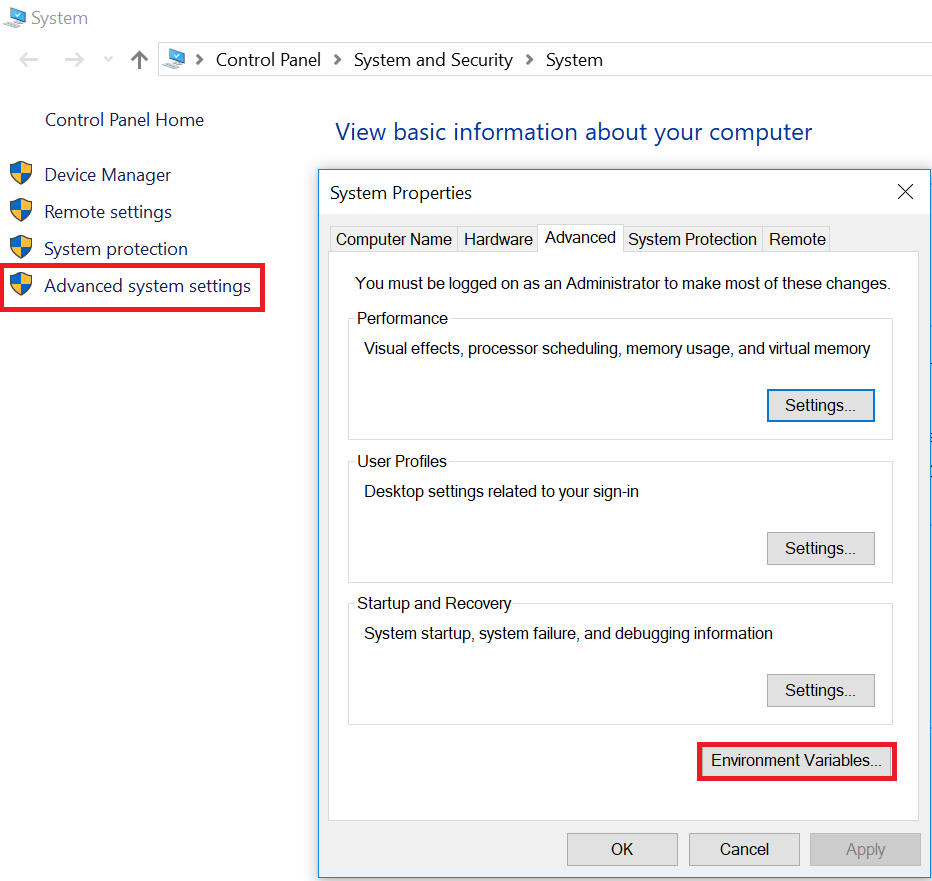This screenshot has width=932, height=881.
Task: Expand the chevron after System and Security
Action: click(x=529, y=59)
